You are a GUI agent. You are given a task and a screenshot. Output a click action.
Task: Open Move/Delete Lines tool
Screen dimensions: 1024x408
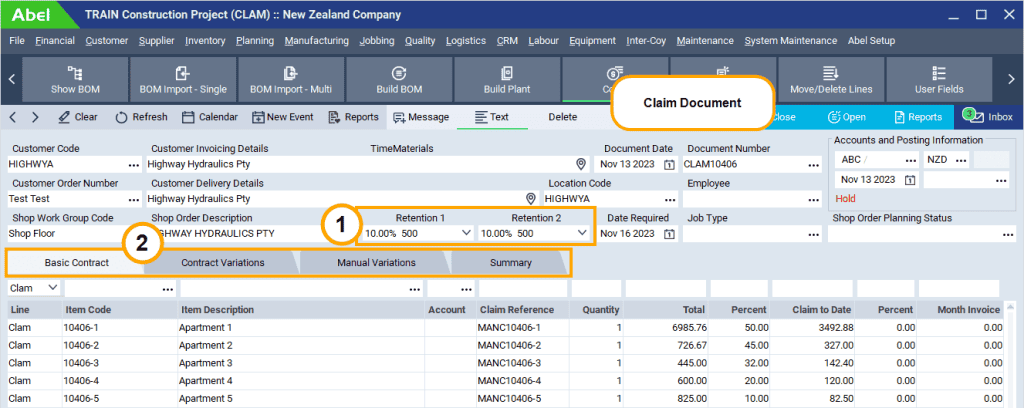coord(830,79)
